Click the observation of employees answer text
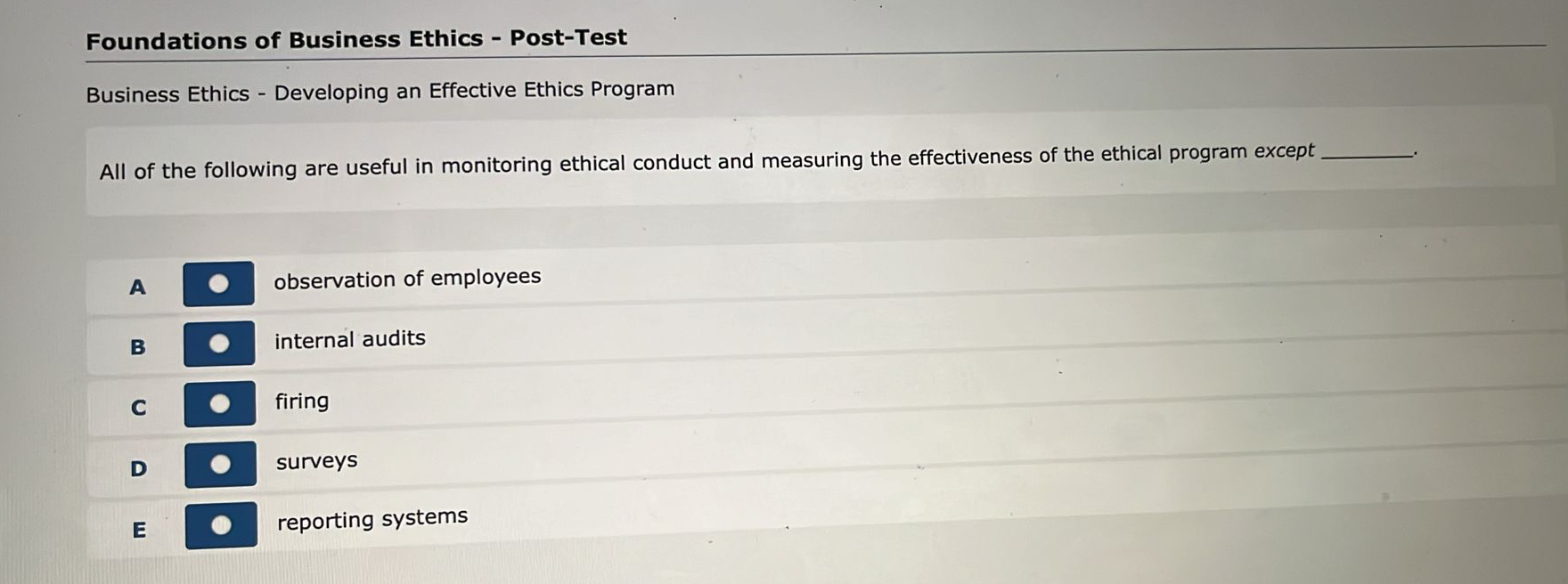This screenshot has height=584, width=1568. pos(408,278)
